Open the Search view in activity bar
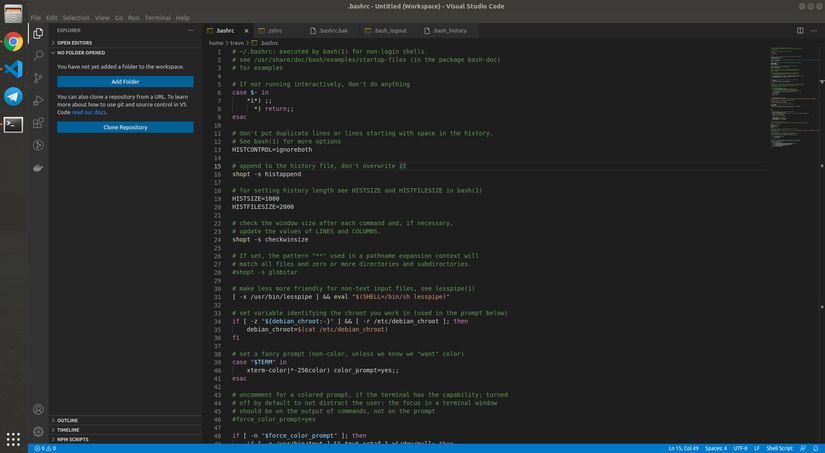 (x=38, y=55)
